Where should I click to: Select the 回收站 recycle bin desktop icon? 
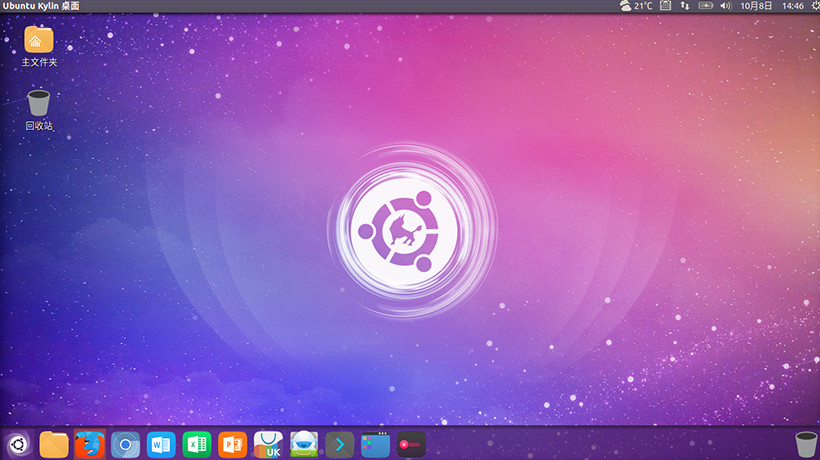coord(39,104)
